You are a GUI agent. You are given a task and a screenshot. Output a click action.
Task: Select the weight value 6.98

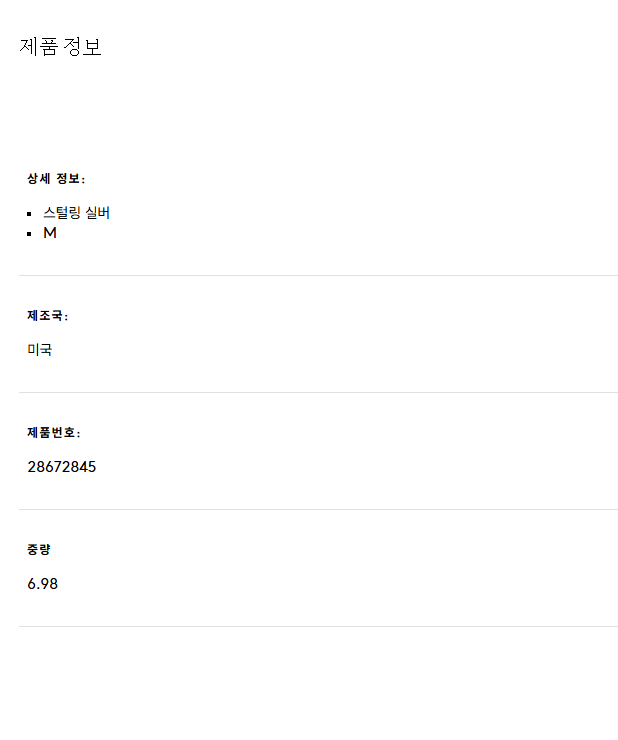pos(43,584)
